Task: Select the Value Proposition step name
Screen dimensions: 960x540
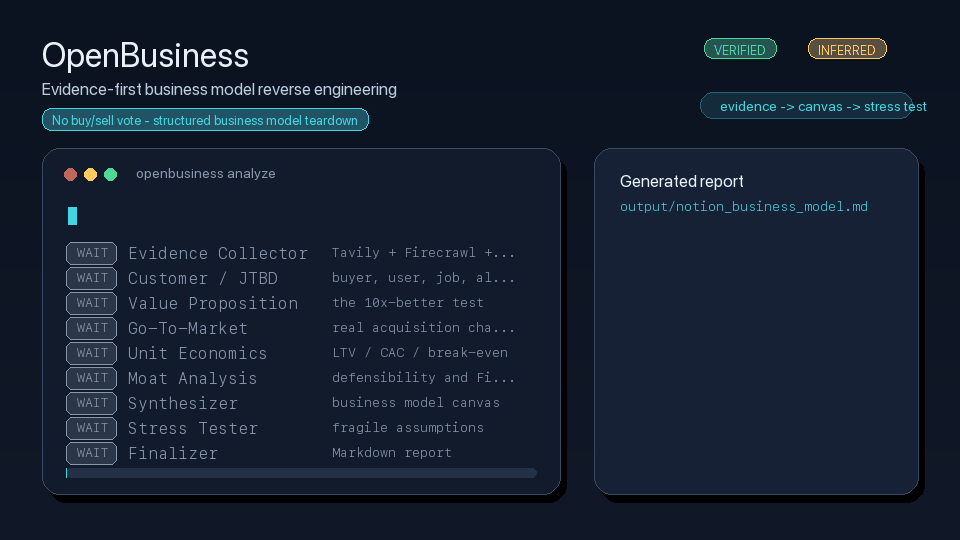Action: pos(213,304)
